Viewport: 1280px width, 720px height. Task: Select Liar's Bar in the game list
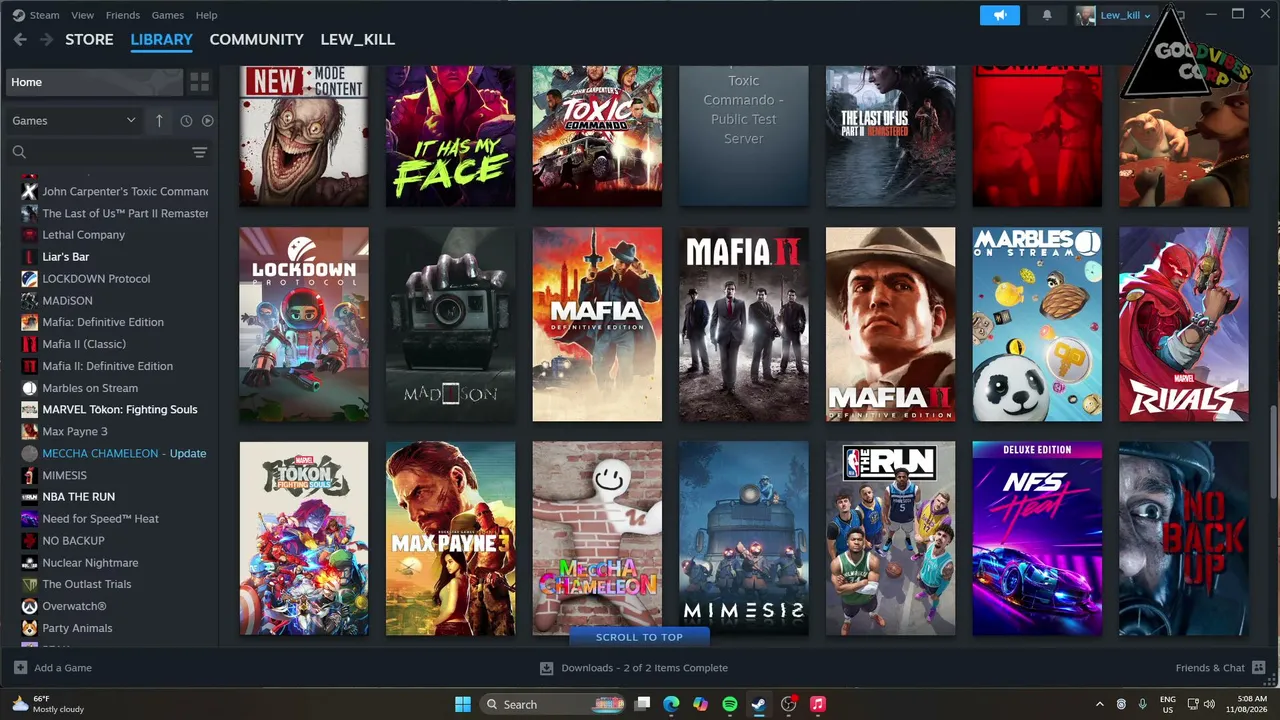66,257
